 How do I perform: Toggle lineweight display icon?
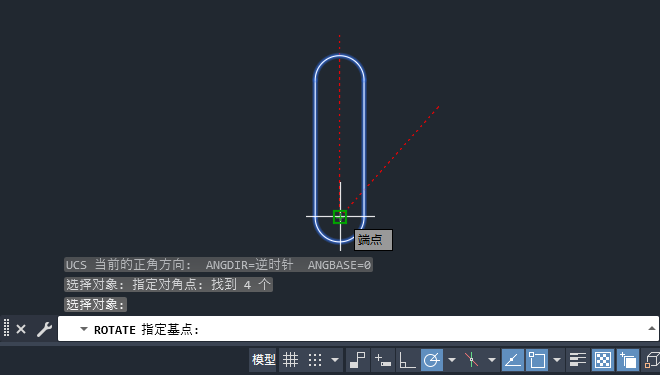click(x=578, y=360)
